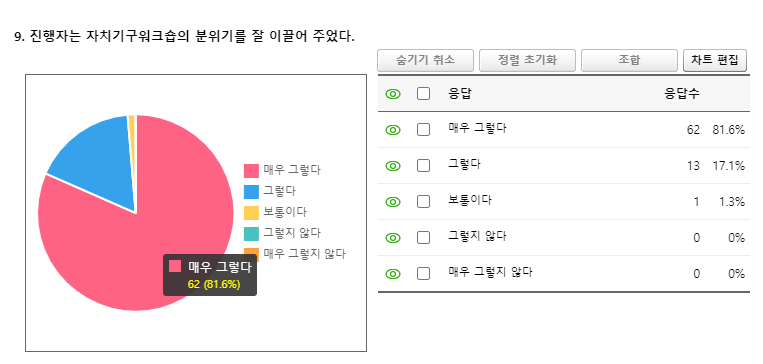Click eye icon for 그렇다 response
The width and height of the screenshot is (763, 364).
[x=393, y=166]
